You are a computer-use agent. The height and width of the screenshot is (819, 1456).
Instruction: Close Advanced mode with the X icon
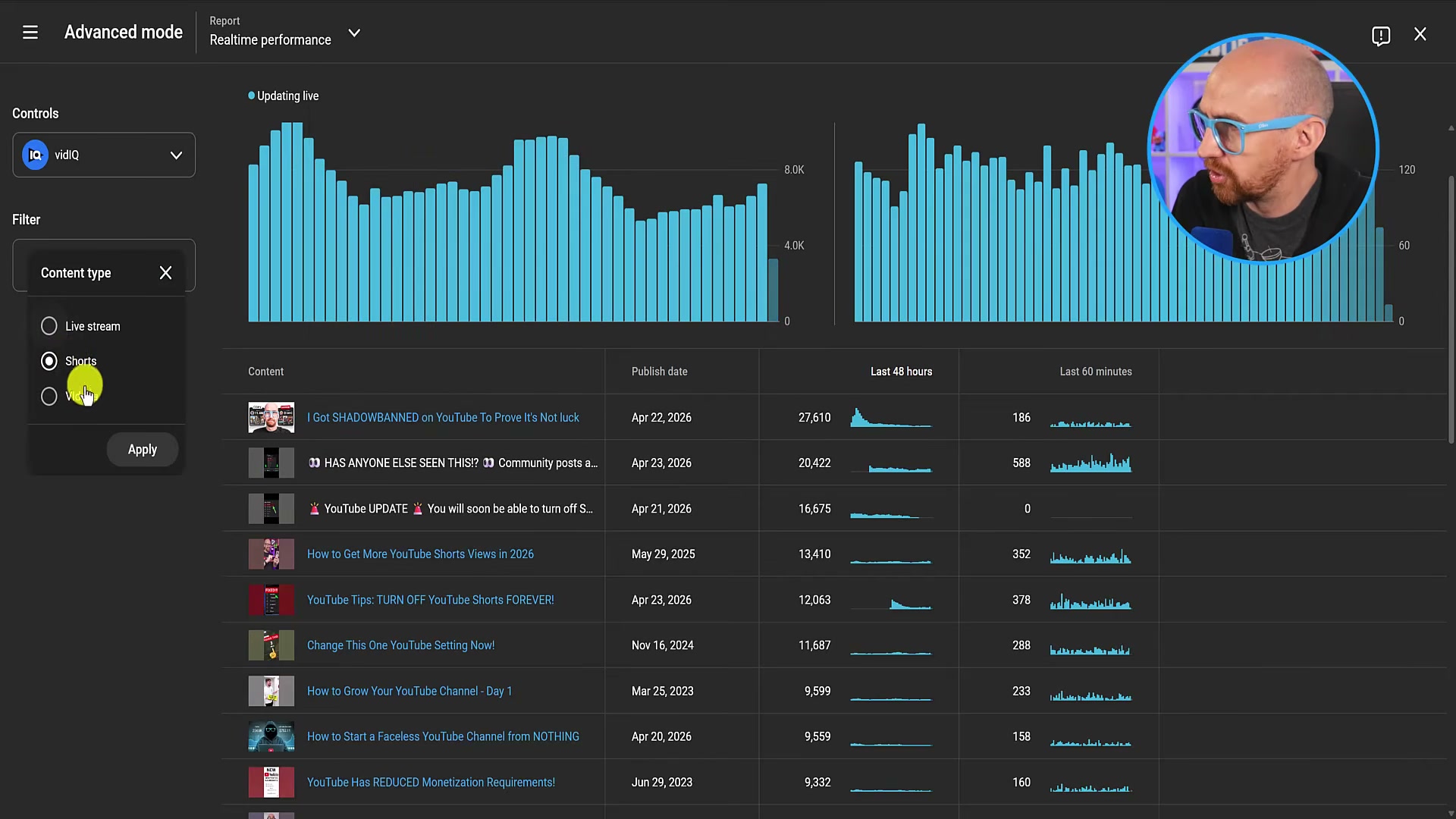pos(1420,34)
